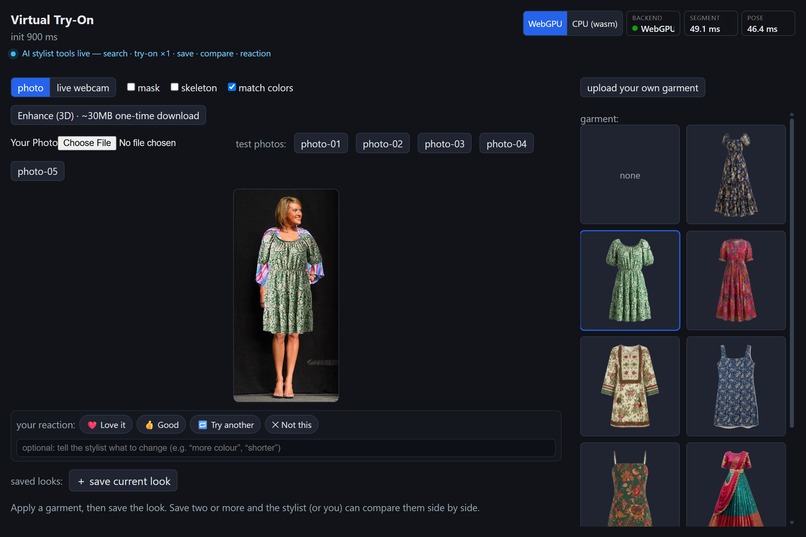Click the stylist feedback text field
The width and height of the screenshot is (806, 537).
point(286,448)
